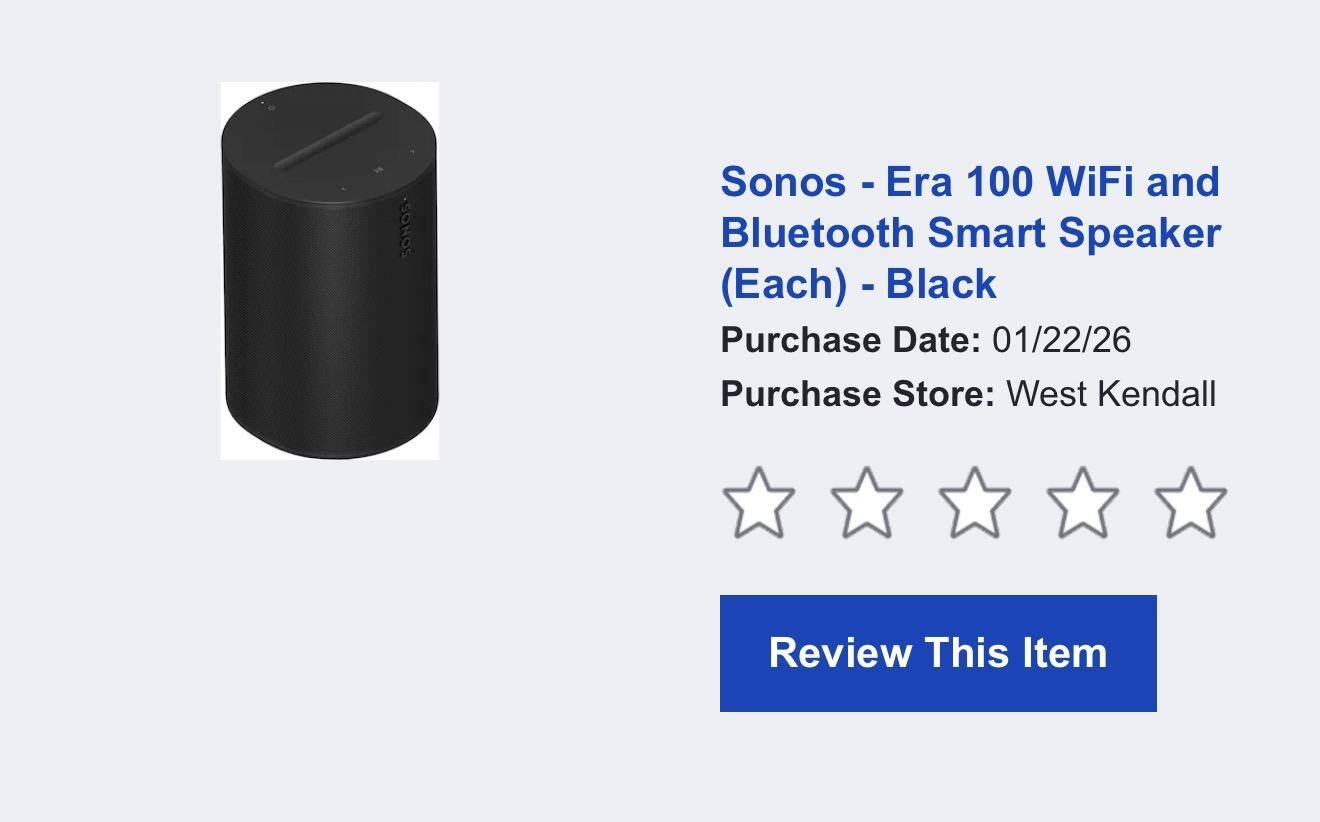1320x822 pixels.
Task: Click the touch bar on speaker top
Action: (x=327, y=140)
